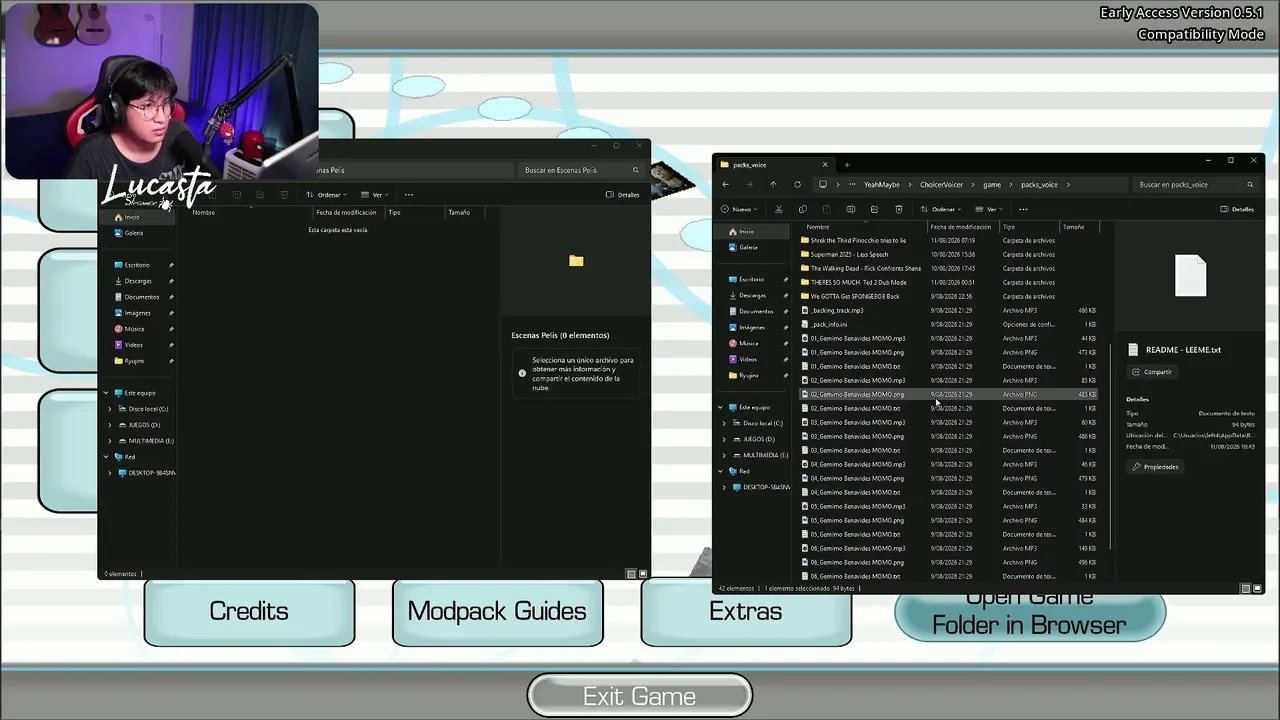
Task: Click the Delete trash icon in packs_voice toolbar
Action: (899, 209)
